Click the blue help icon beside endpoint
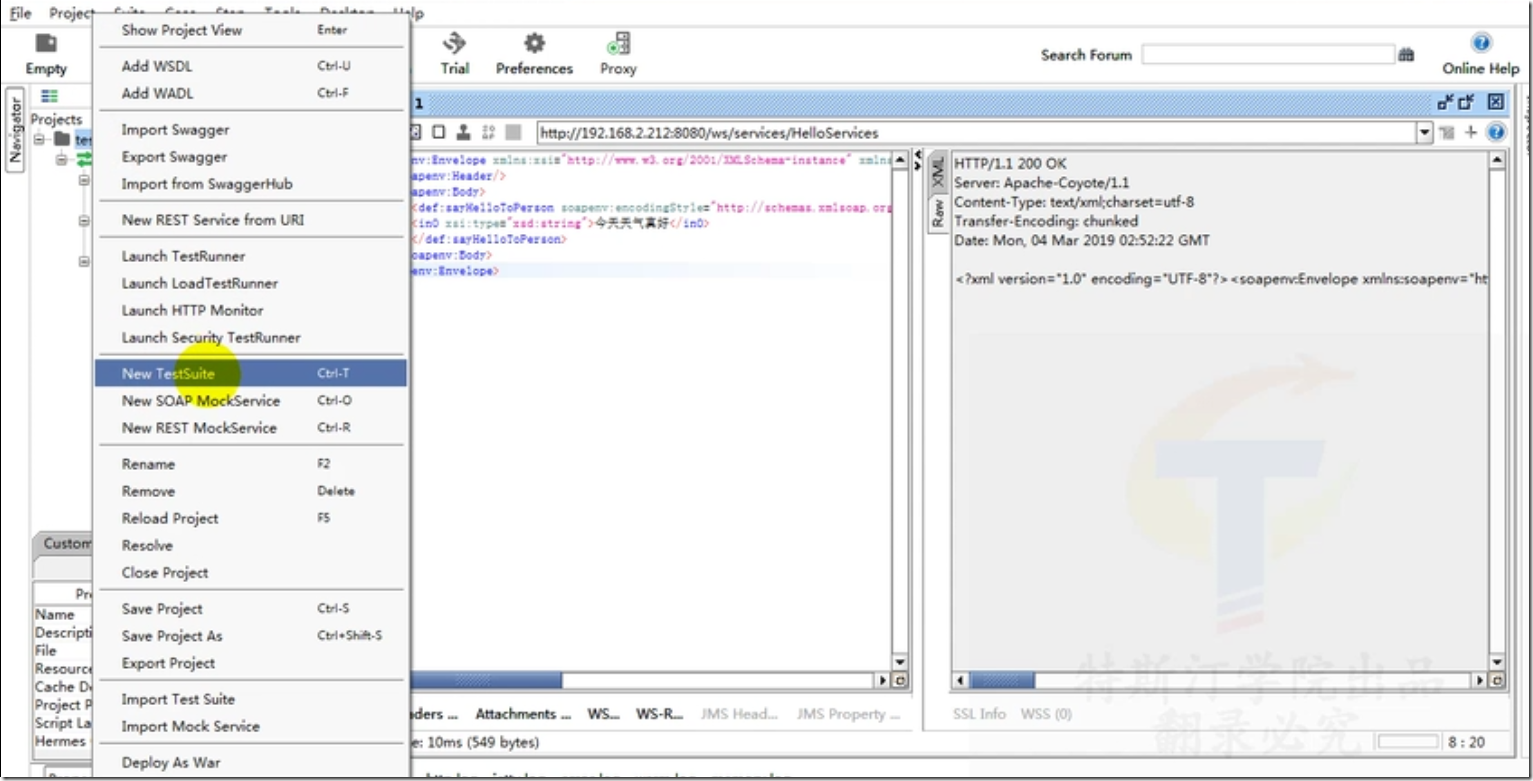The image size is (1533, 781). click(1496, 132)
